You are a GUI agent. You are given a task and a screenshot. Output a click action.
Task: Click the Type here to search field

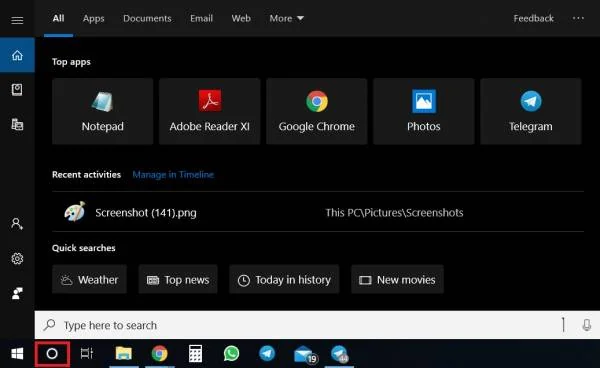point(317,325)
